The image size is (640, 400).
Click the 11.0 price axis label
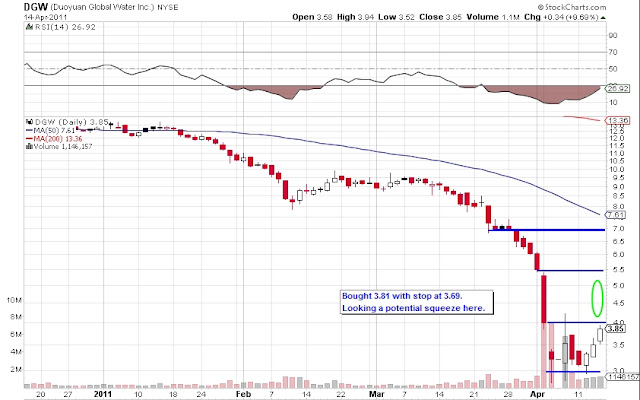(616, 153)
